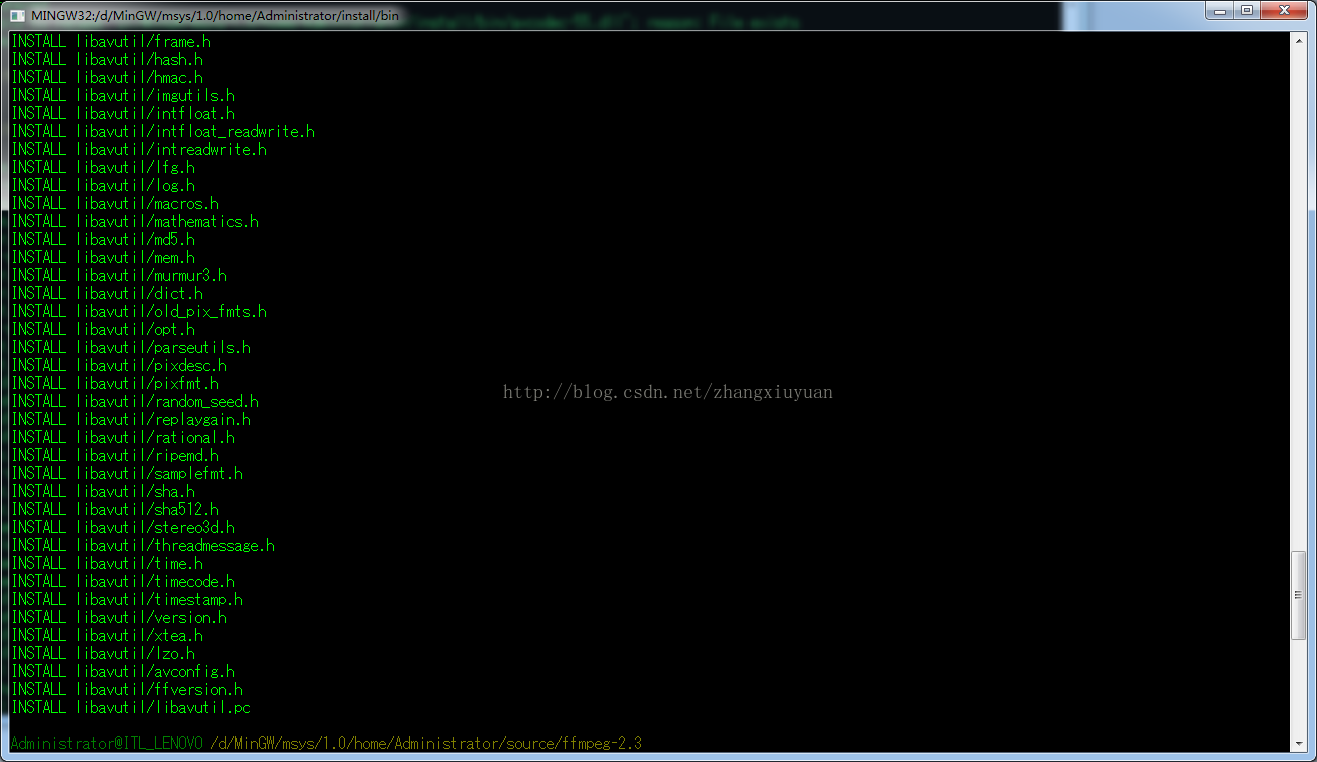Click the line 'INSTALL libavutil/pixdesc.h'
1317x762 pixels.
pos(119,366)
